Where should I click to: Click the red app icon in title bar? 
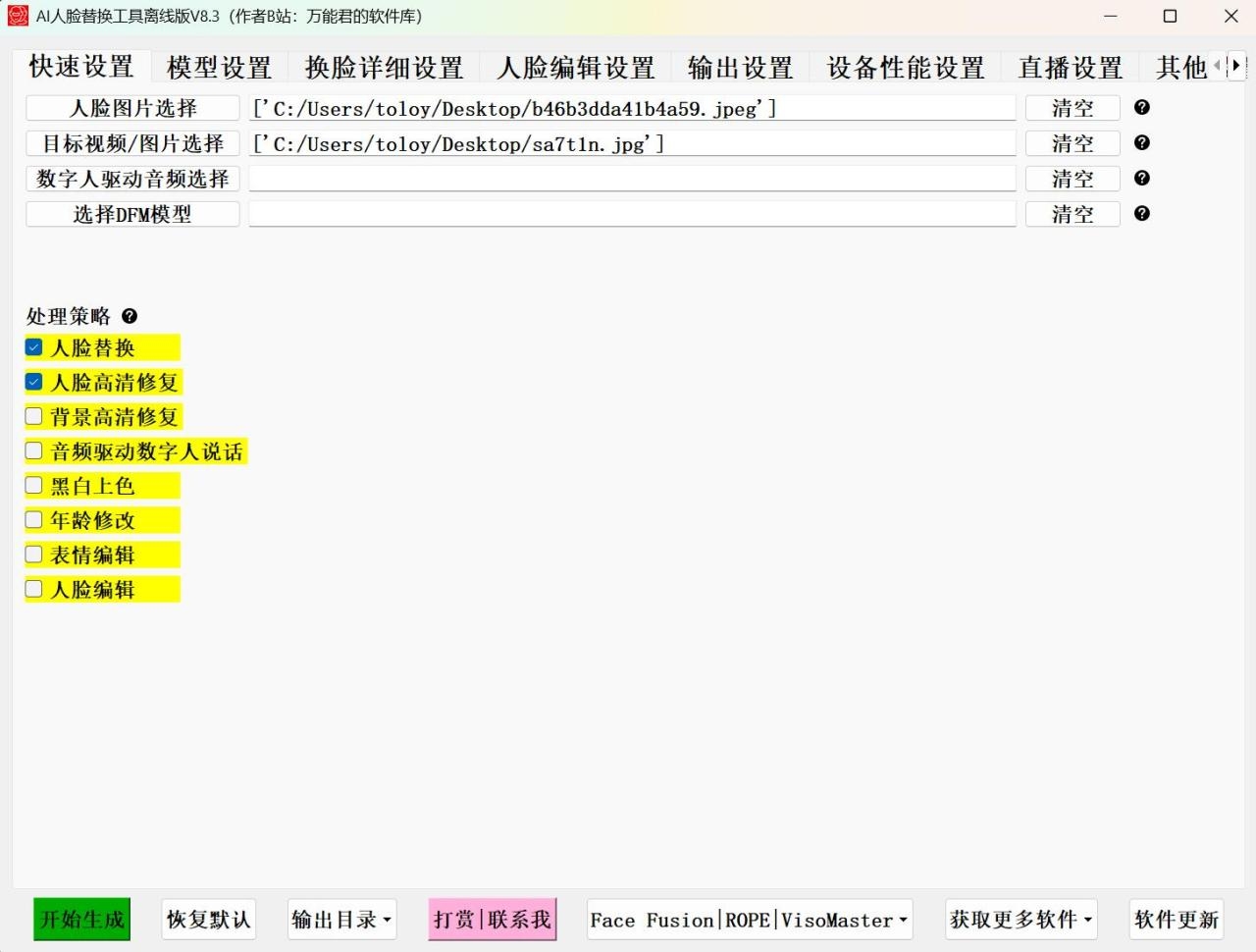[x=18, y=16]
